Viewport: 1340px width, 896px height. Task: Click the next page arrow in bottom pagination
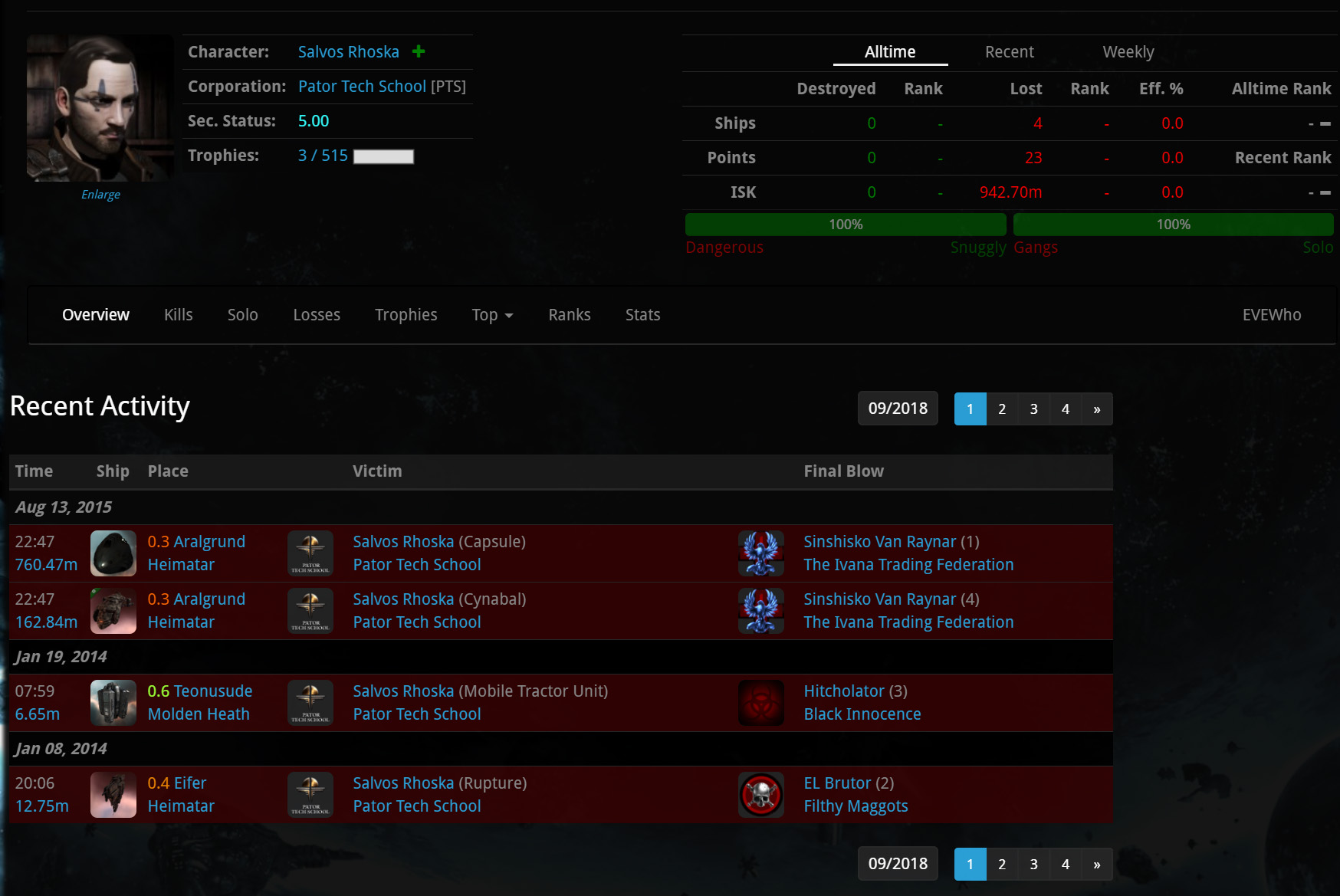tap(1097, 864)
